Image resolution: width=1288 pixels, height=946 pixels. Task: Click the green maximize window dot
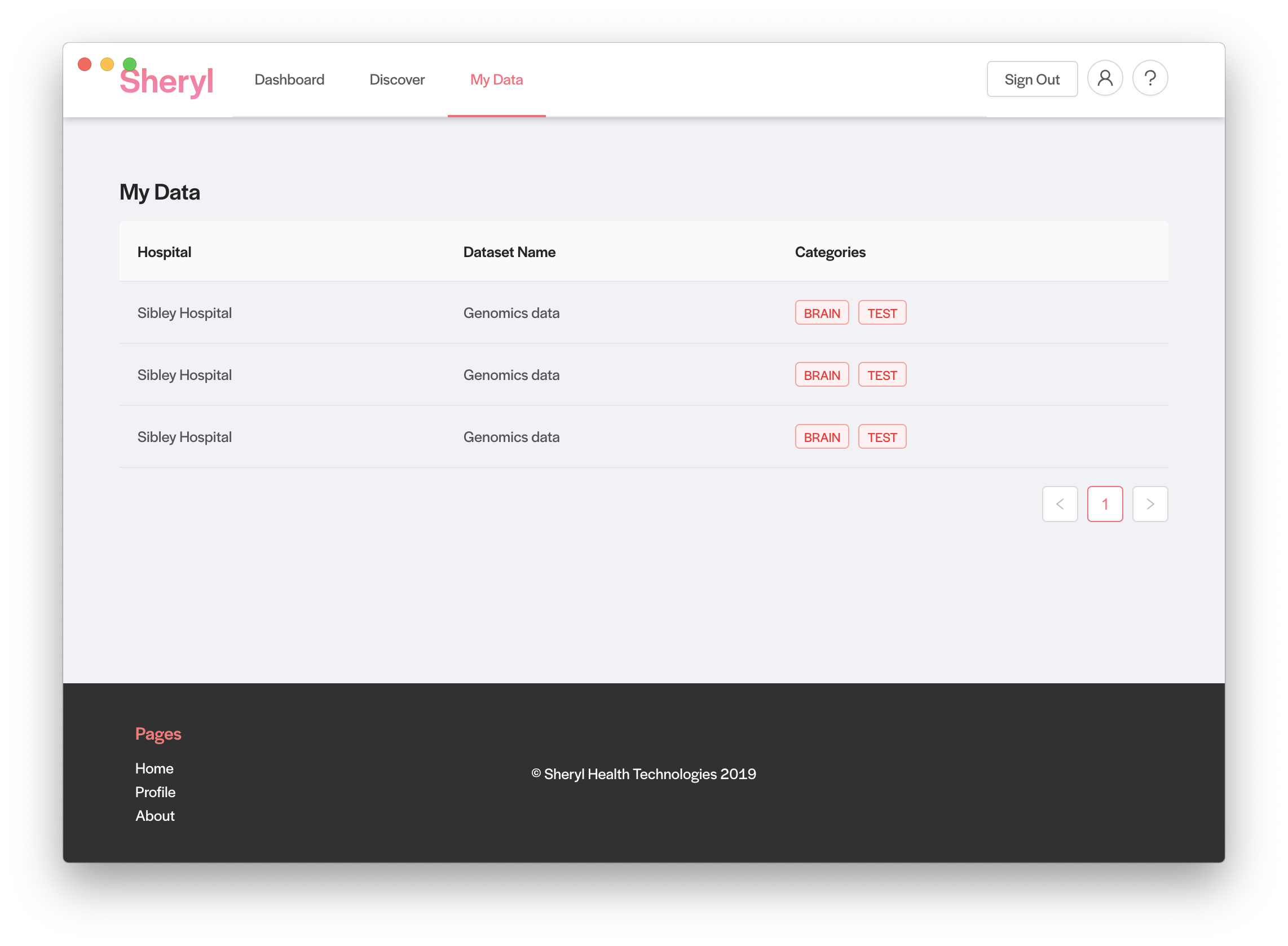click(130, 64)
